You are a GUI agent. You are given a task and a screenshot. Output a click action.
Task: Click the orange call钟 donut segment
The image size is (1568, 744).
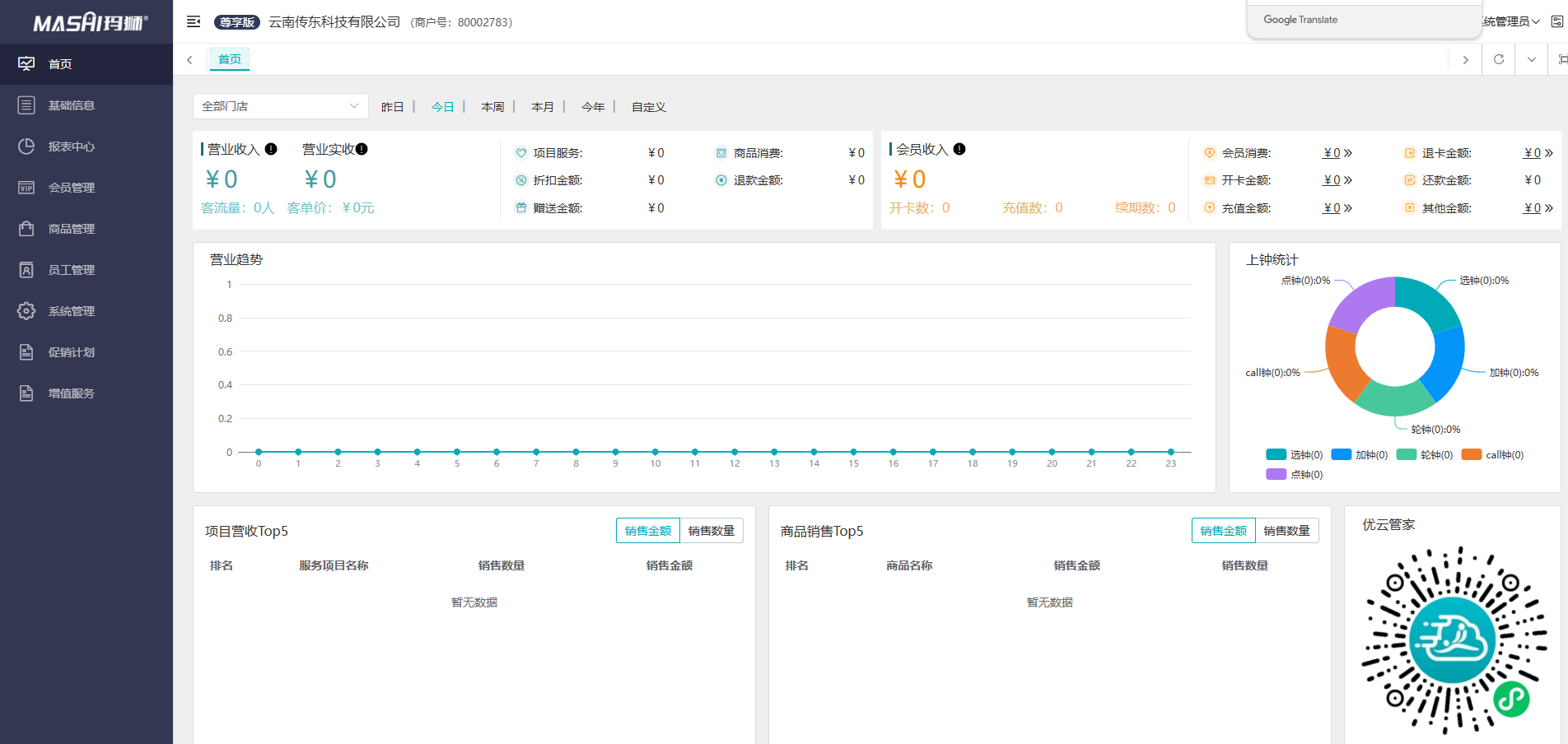pos(1342,364)
